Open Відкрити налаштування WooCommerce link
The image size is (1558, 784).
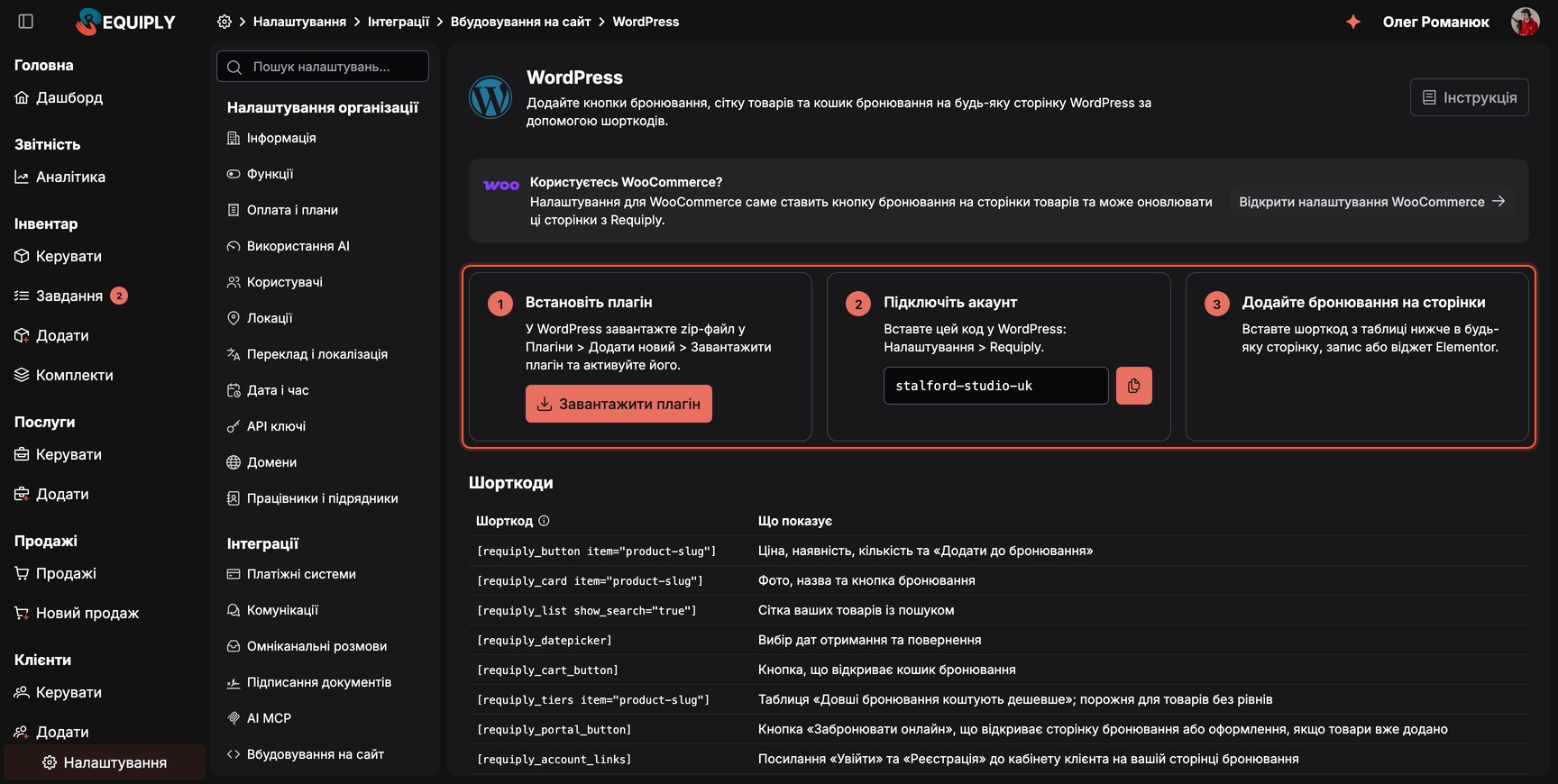[1372, 202]
